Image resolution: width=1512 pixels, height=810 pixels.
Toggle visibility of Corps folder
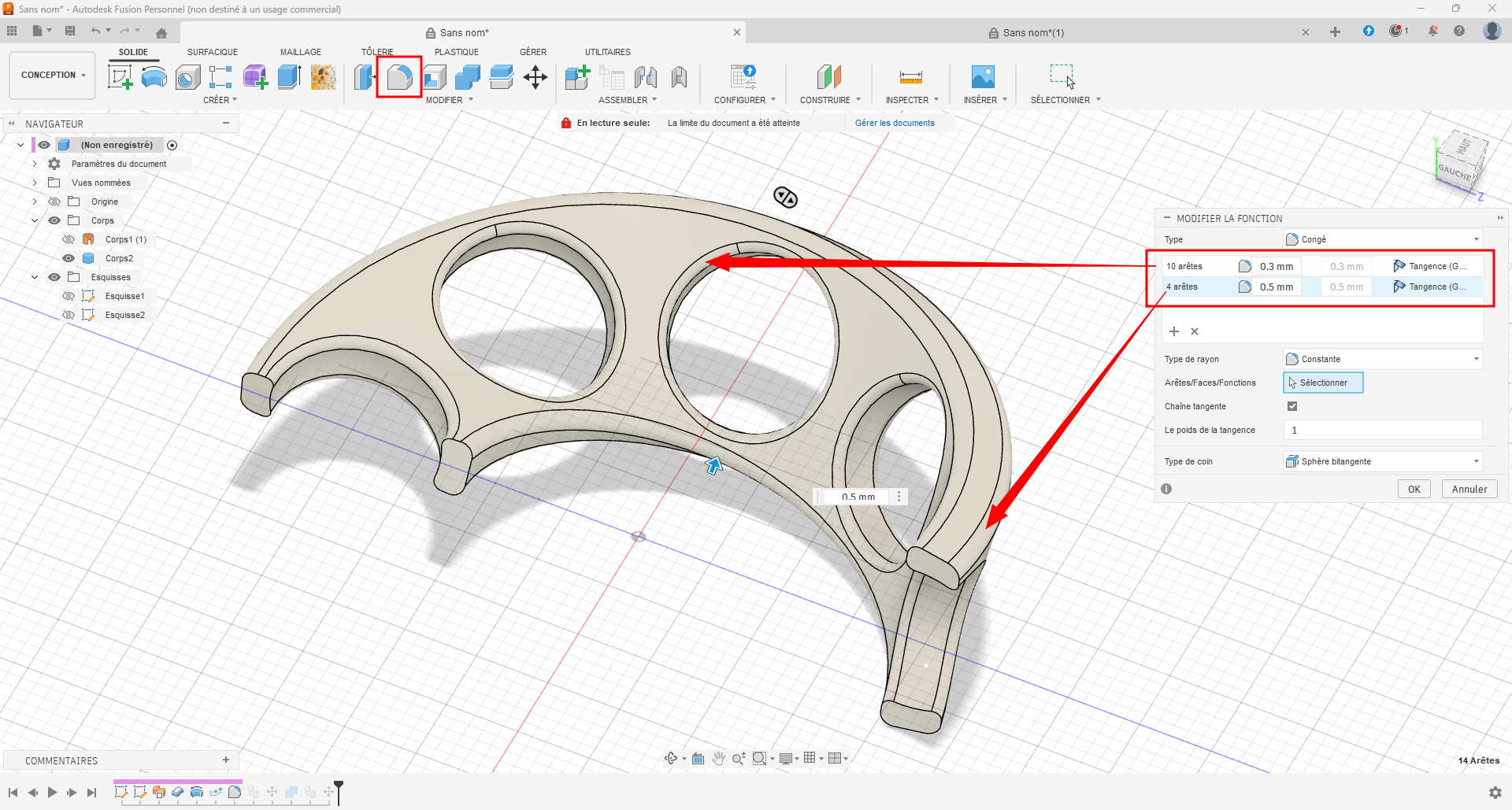pos(54,220)
